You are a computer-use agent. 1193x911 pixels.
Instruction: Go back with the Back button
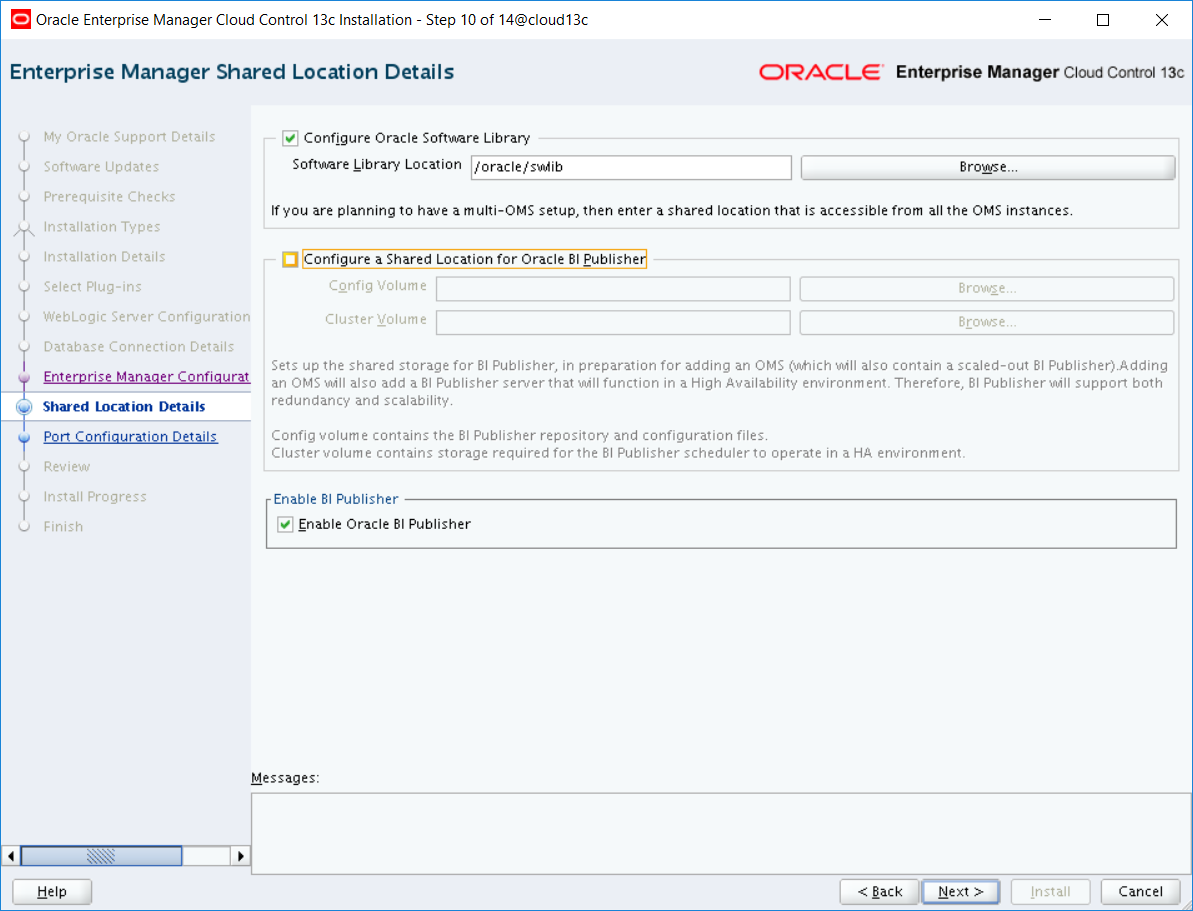(x=880, y=892)
